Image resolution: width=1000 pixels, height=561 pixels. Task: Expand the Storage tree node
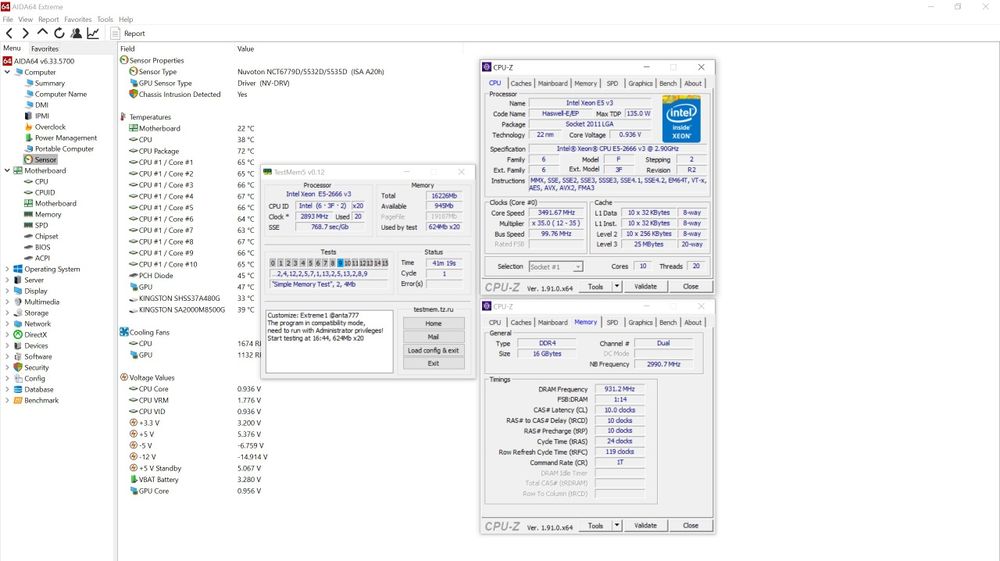(7, 313)
